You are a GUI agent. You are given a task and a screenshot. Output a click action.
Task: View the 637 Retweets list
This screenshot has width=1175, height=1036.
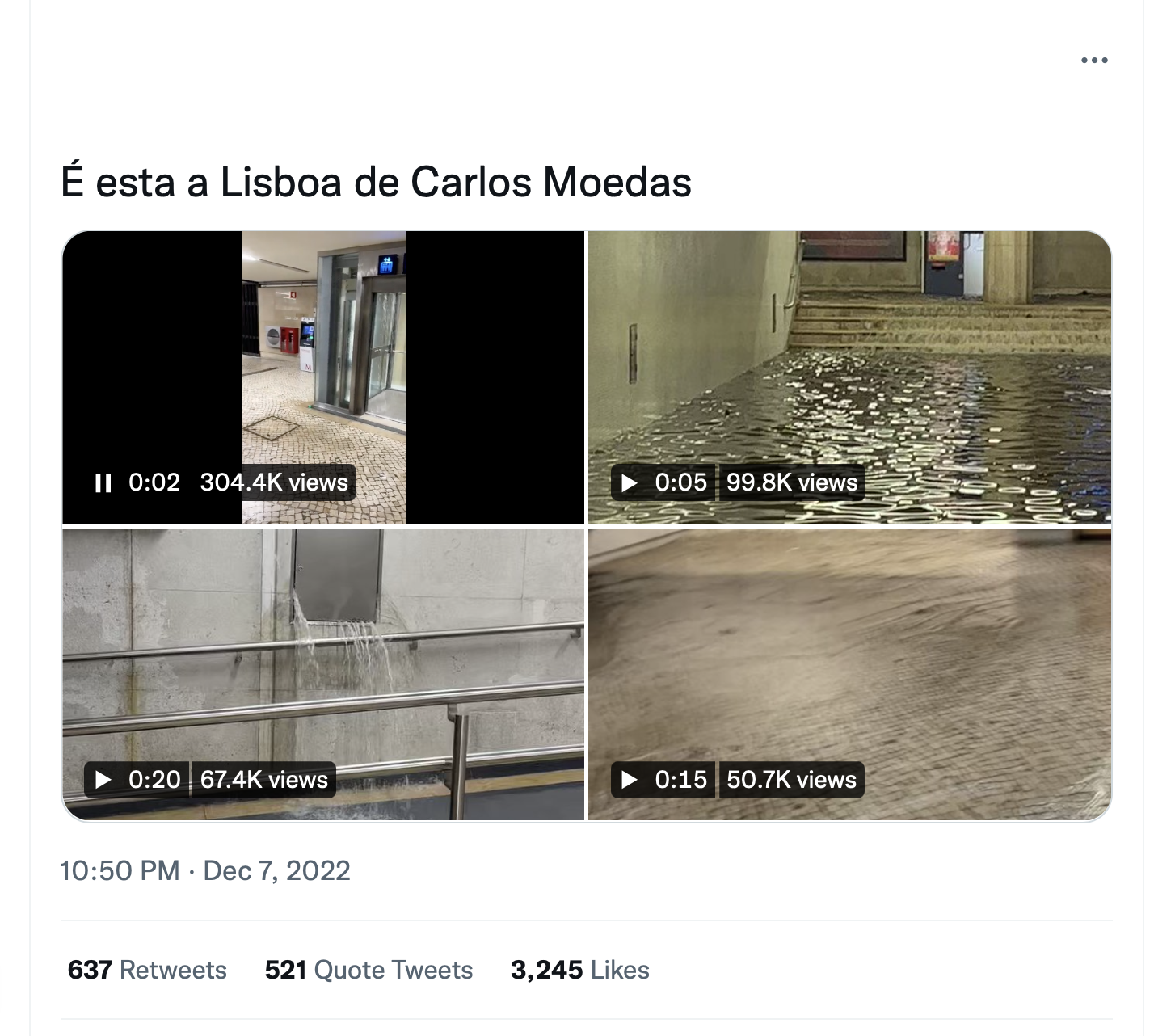pyautogui.click(x=147, y=970)
